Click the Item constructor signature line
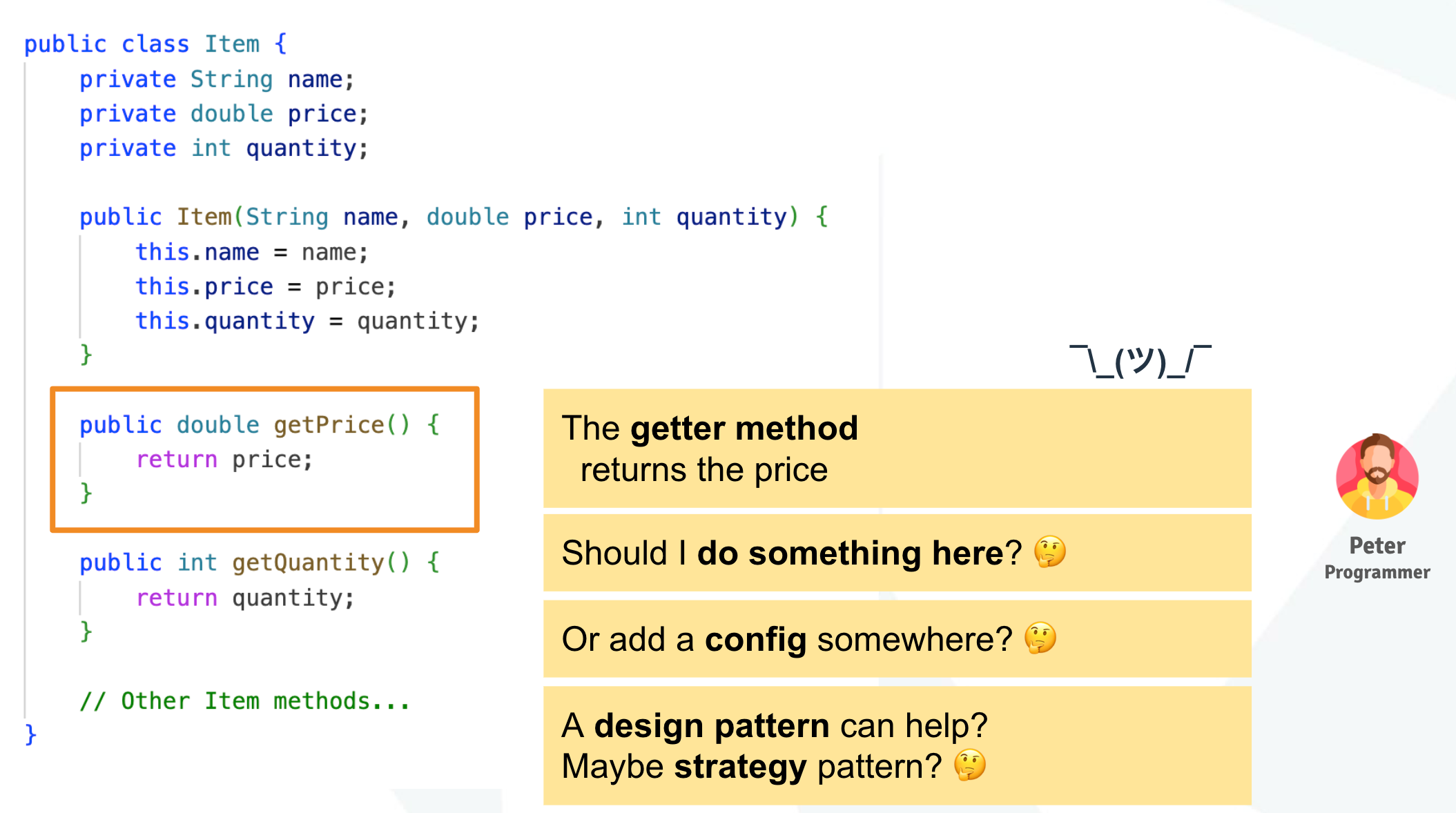 point(453,217)
